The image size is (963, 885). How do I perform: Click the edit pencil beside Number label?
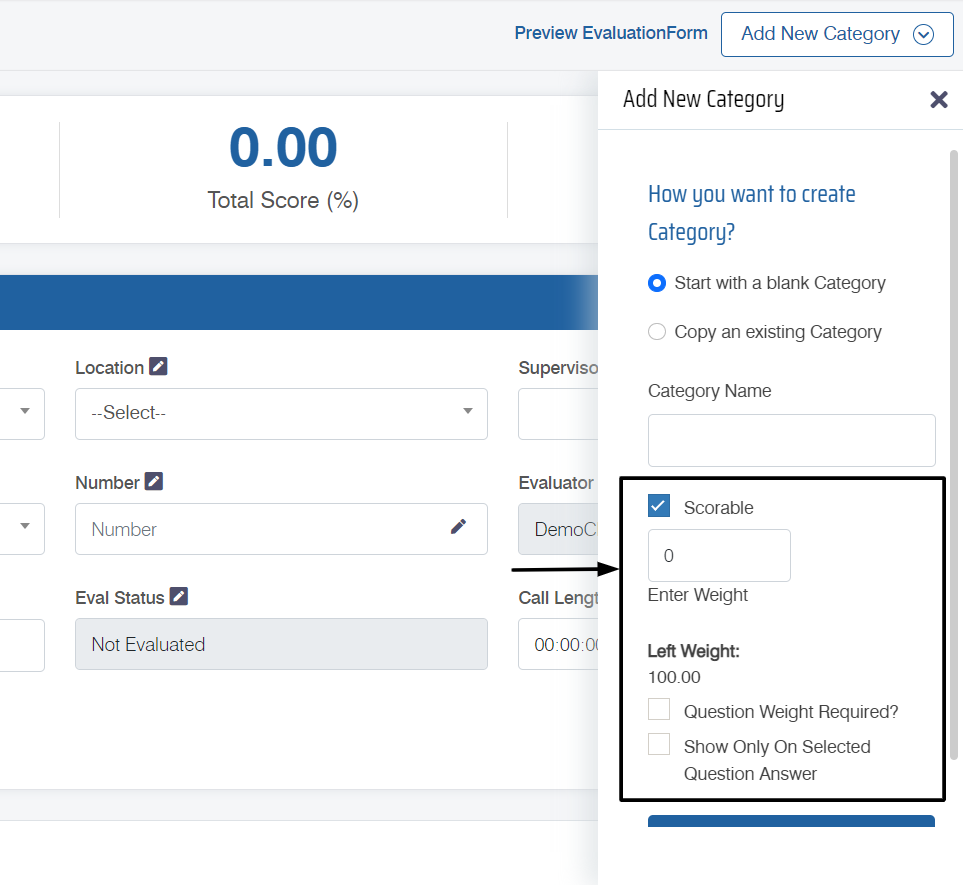pos(154,482)
